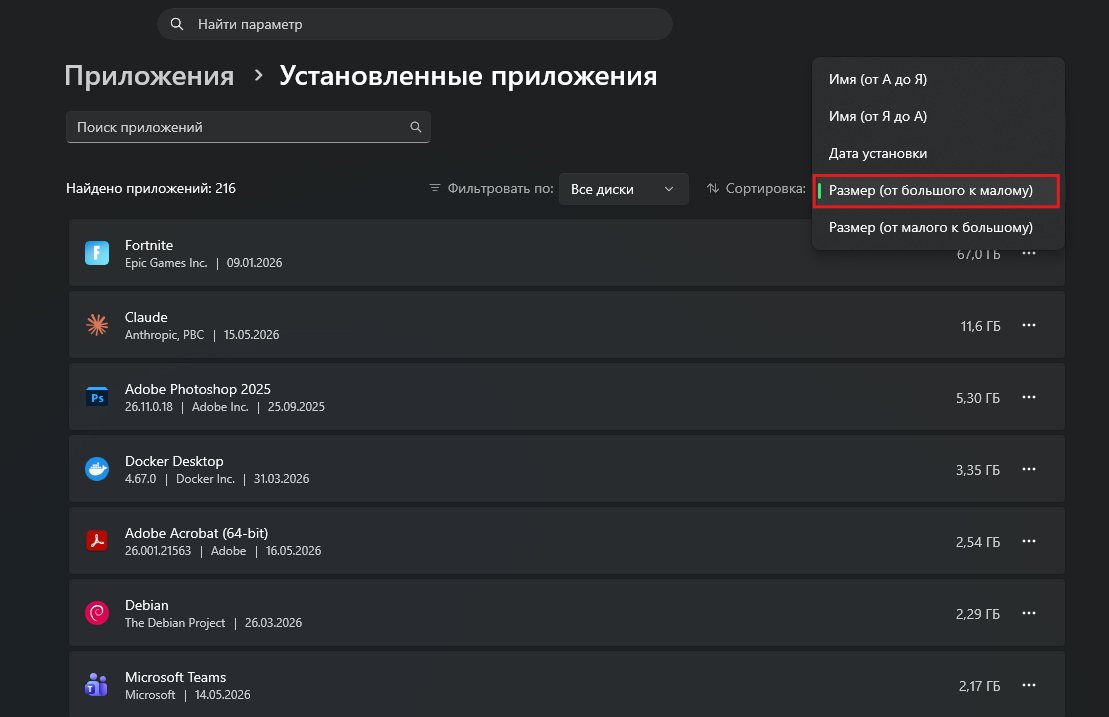The height and width of the screenshot is (717, 1109).
Task: Click the 5,30 ГБ size value
Action: click(978, 398)
